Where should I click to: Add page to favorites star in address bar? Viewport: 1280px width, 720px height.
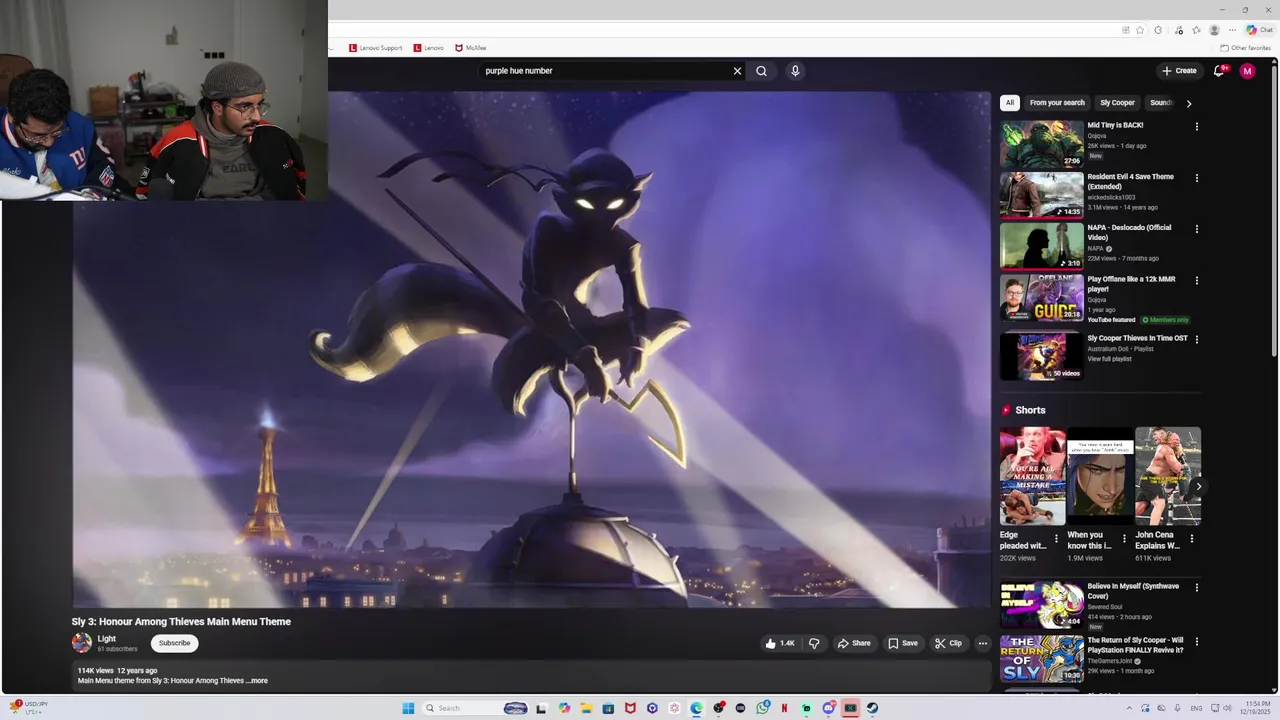coord(1140,30)
